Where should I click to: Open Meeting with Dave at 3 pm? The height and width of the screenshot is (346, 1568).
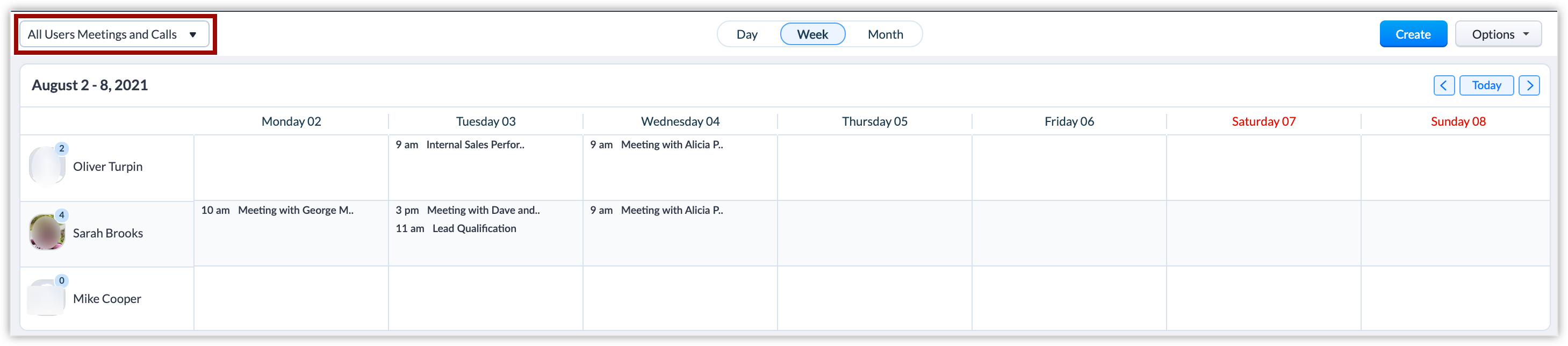[x=483, y=211]
